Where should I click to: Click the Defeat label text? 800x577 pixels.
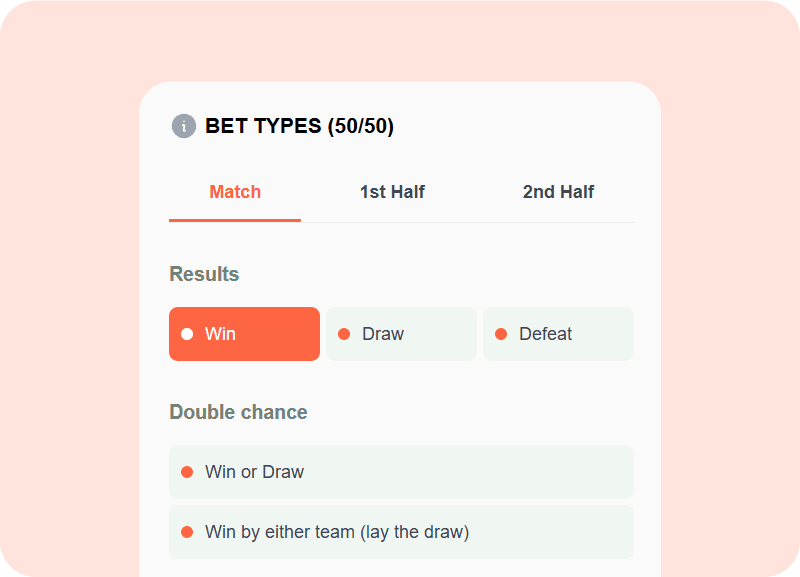pyautogui.click(x=545, y=334)
